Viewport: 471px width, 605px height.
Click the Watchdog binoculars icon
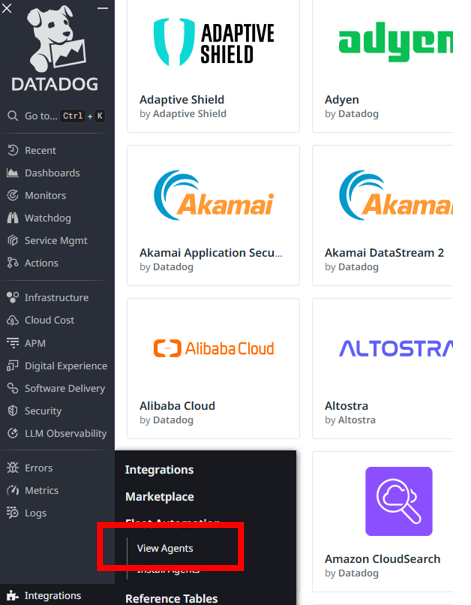(x=13, y=218)
